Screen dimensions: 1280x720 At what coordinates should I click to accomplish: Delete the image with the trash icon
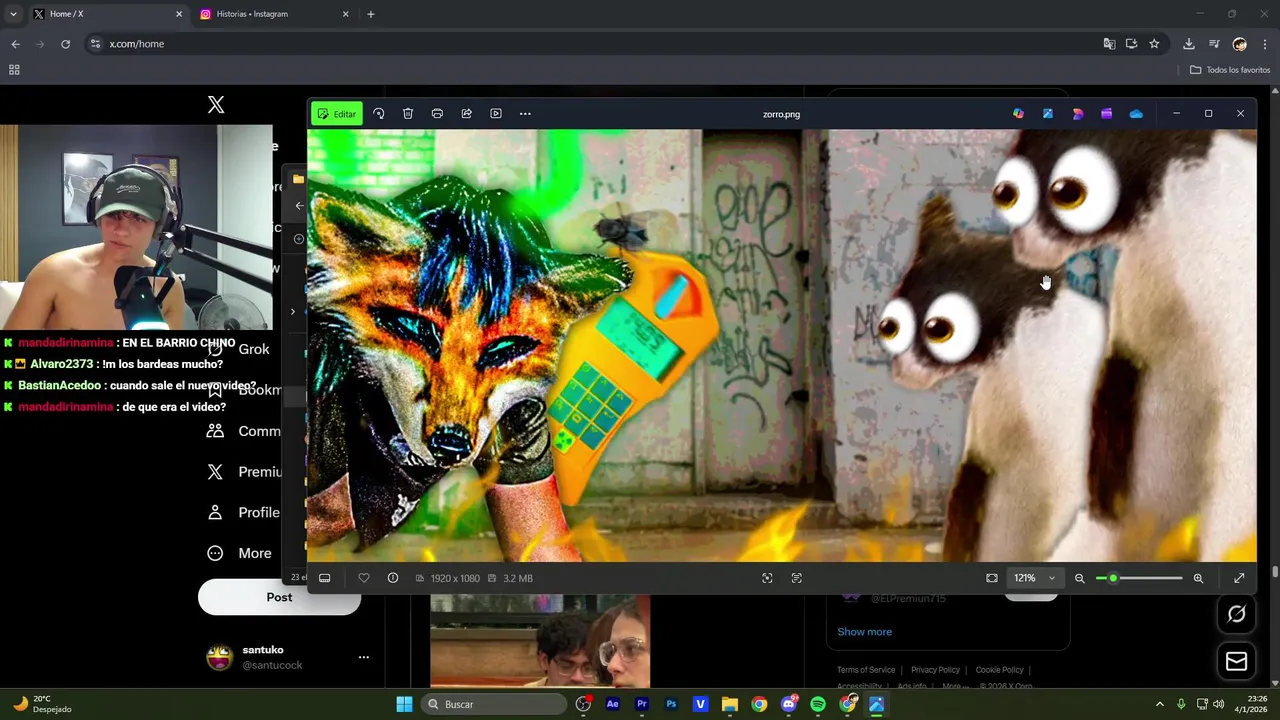(408, 114)
